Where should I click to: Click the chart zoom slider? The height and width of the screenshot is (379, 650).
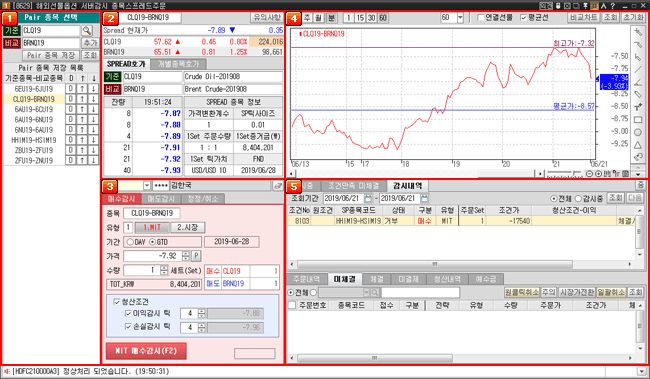[564, 173]
